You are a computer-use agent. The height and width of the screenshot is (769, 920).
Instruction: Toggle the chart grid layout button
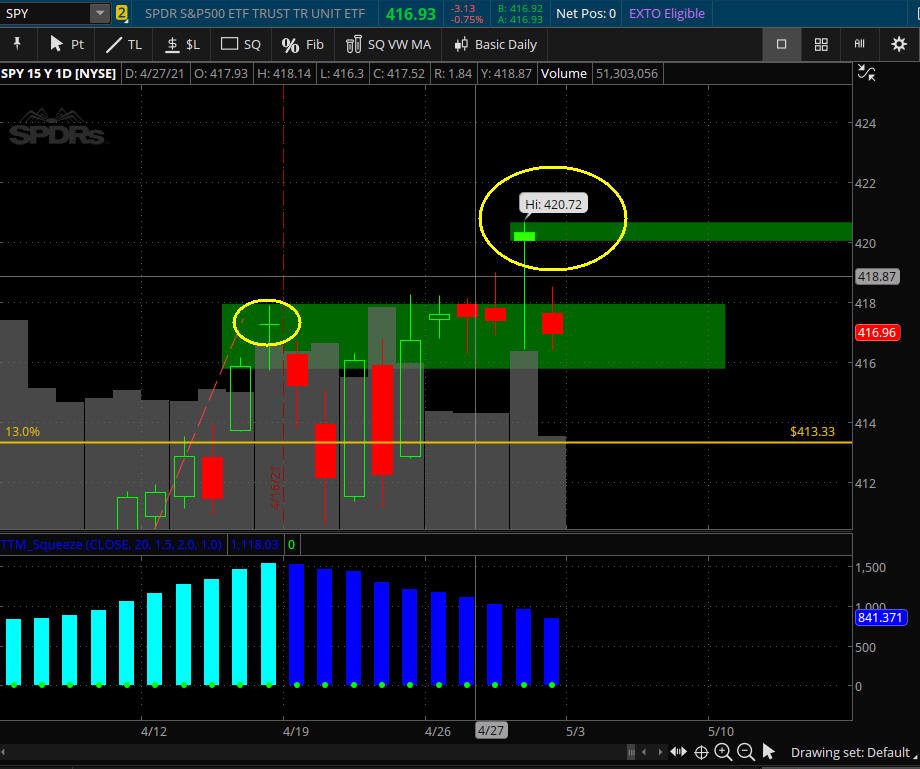[x=821, y=44]
